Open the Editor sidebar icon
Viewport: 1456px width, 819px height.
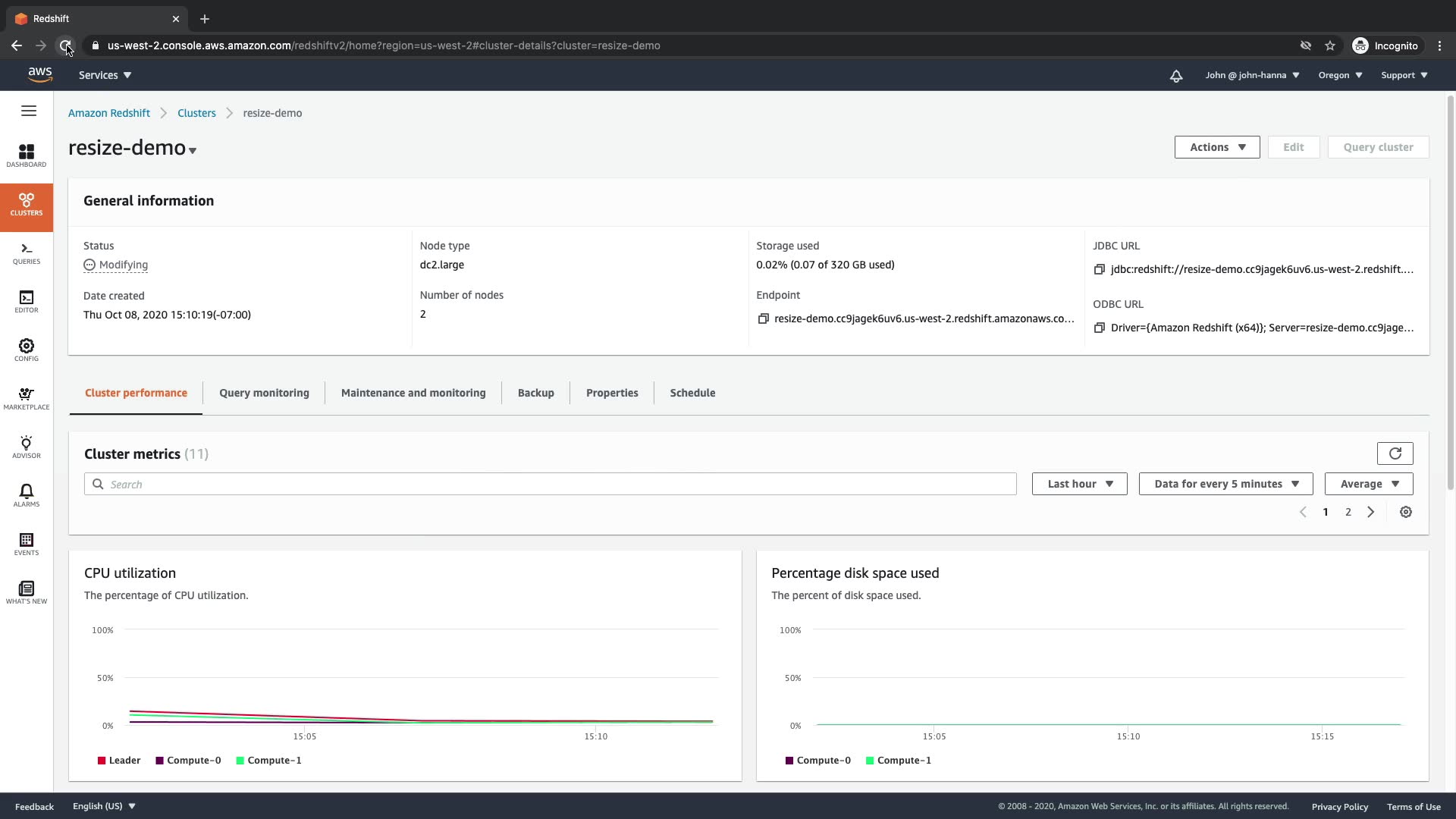coord(27,302)
